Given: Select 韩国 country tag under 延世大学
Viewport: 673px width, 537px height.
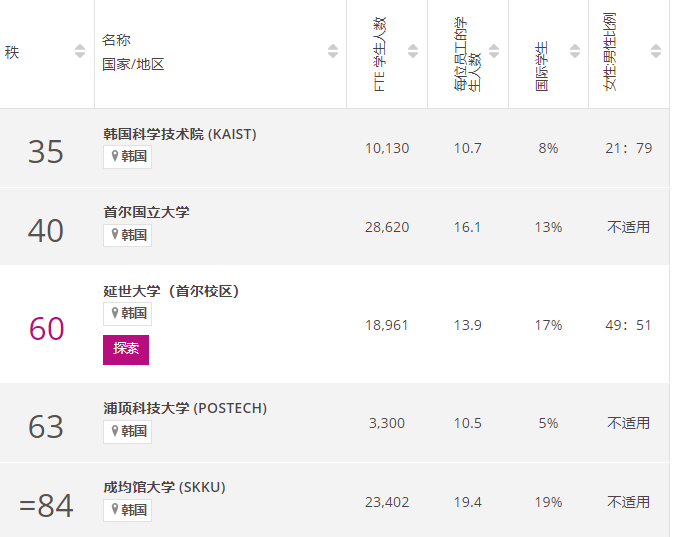Looking at the screenshot, I should (127, 314).
